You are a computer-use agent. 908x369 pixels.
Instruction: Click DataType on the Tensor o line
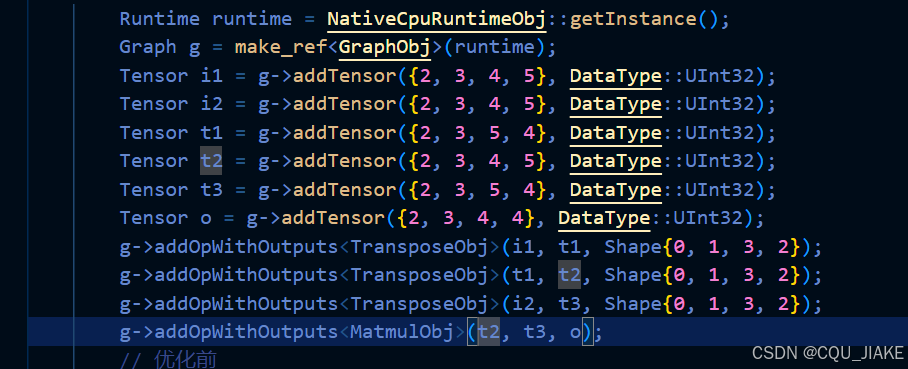tap(604, 218)
